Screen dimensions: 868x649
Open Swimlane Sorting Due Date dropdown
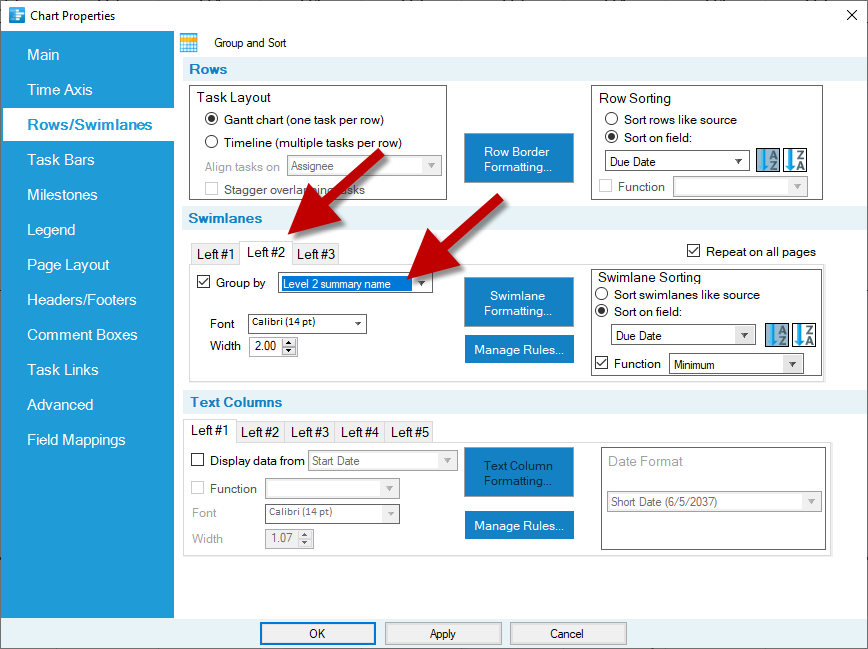(683, 335)
